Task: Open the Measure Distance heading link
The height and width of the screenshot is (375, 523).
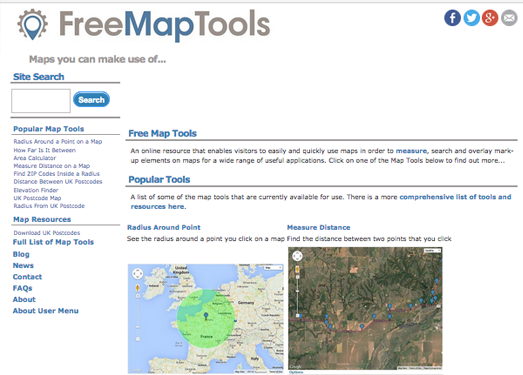Action: tap(319, 228)
